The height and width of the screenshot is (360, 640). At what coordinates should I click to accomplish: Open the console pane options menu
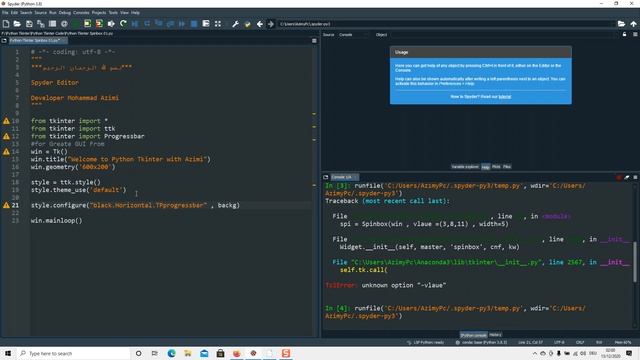tap(635, 177)
